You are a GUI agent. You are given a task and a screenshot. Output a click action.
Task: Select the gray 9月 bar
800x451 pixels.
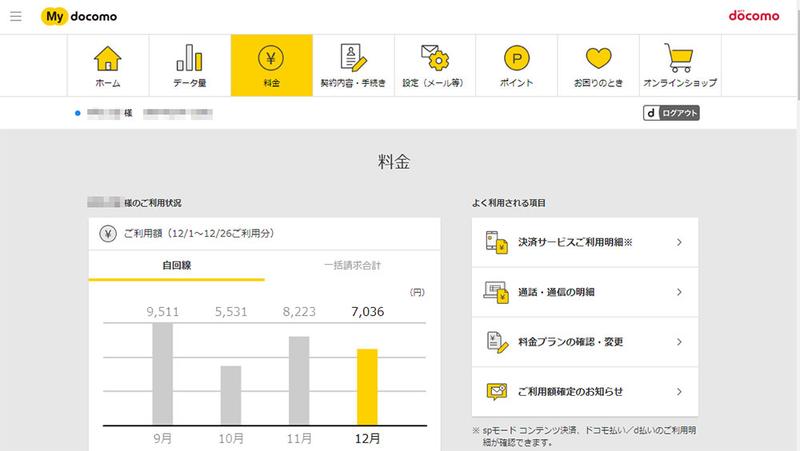162,374
